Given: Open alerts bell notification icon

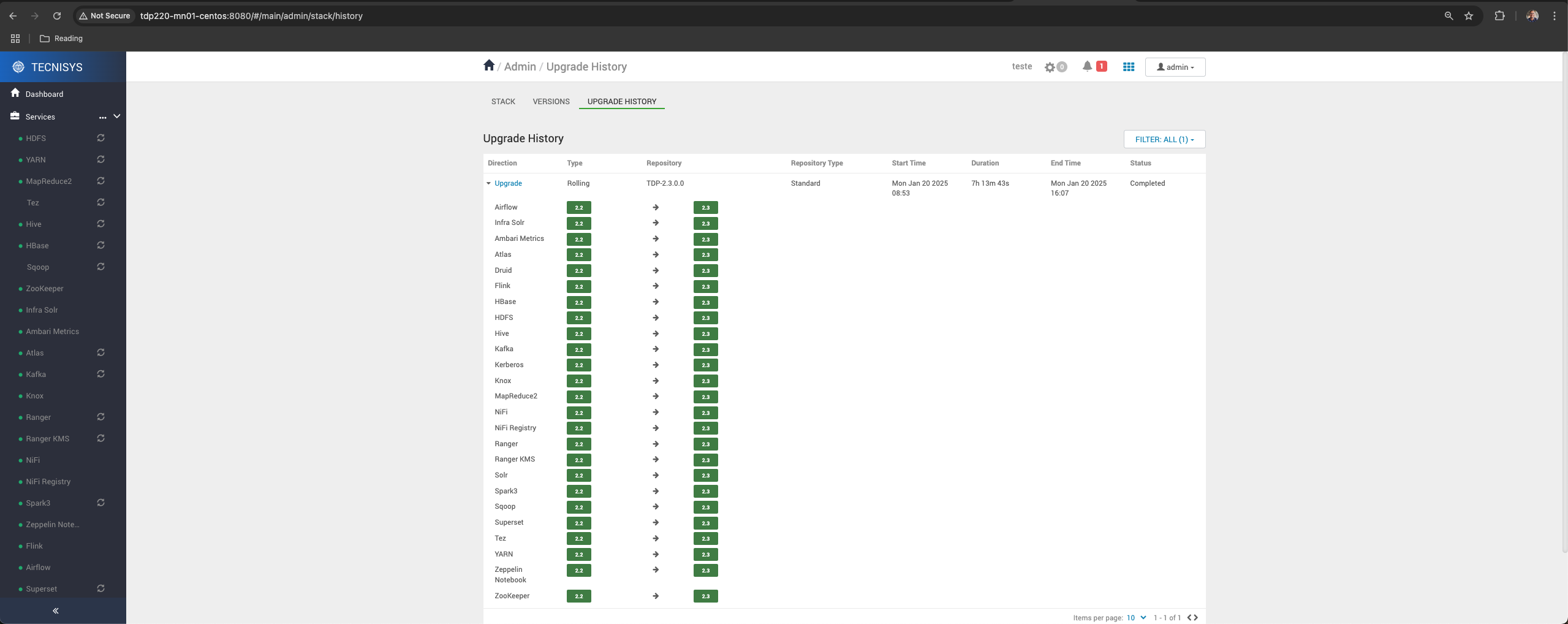Looking at the screenshot, I should tap(1087, 66).
